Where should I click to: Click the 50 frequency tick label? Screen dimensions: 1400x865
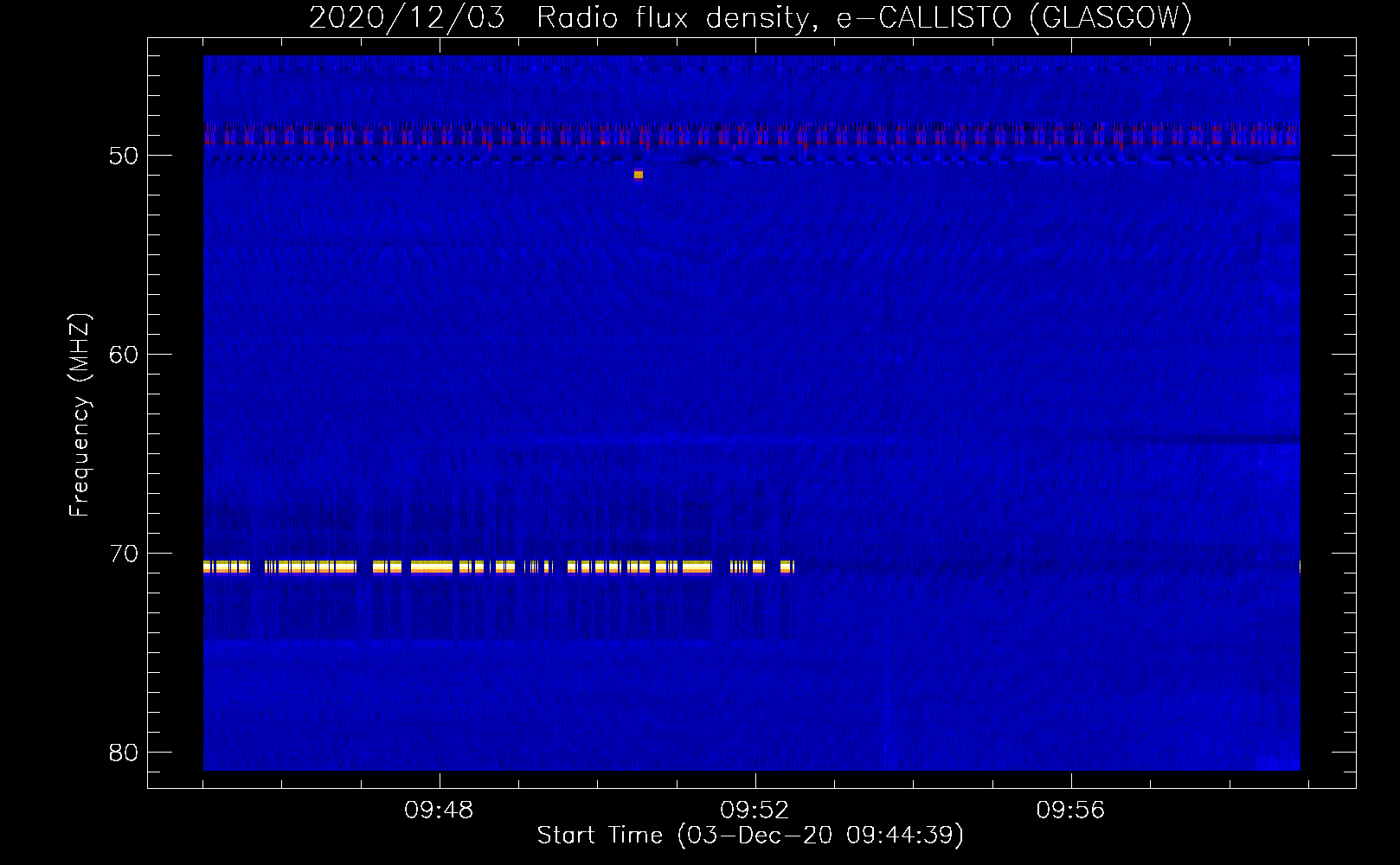click(124, 156)
